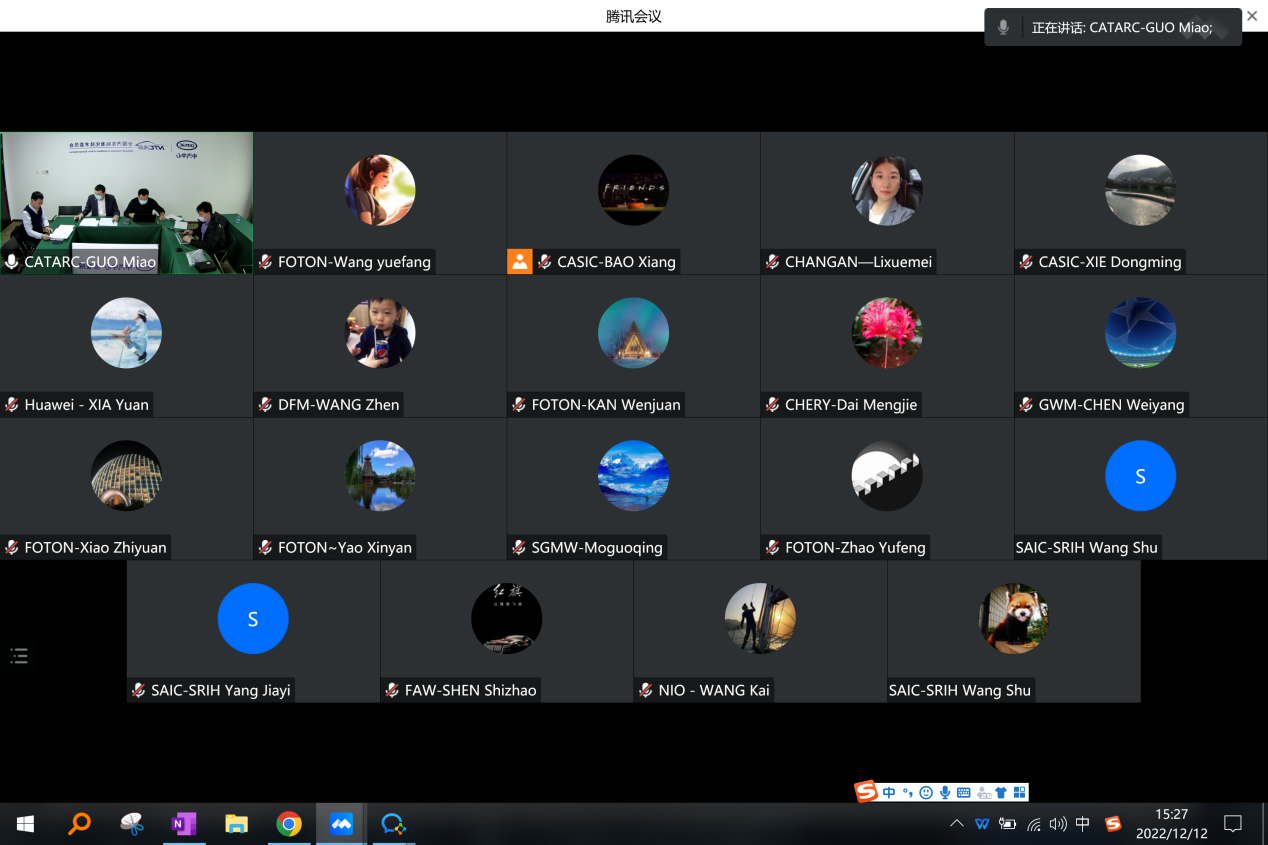Open OneNote from the taskbar
The height and width of the screenshot is (845, 1268).
pyautogui.click(x=183, y=824)
